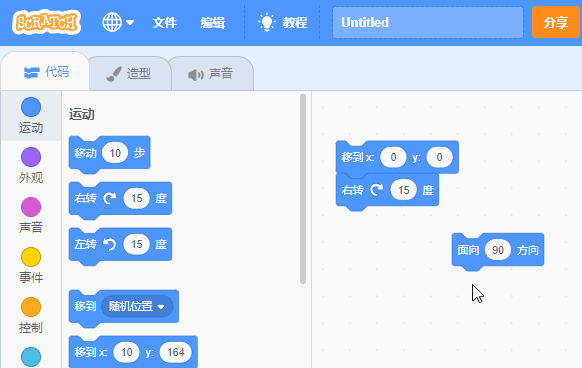Screen dimensions: 582x368
Task: Click x value 0 in workspace 移到 block
Action: [x=393, y=157]
